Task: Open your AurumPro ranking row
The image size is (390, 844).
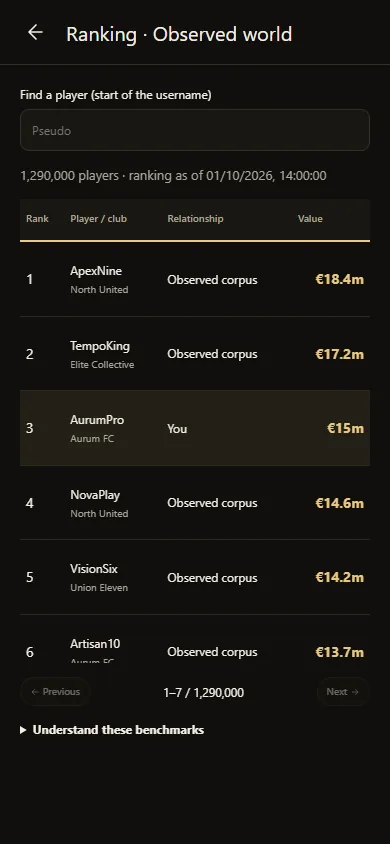Action: [195, 428]
